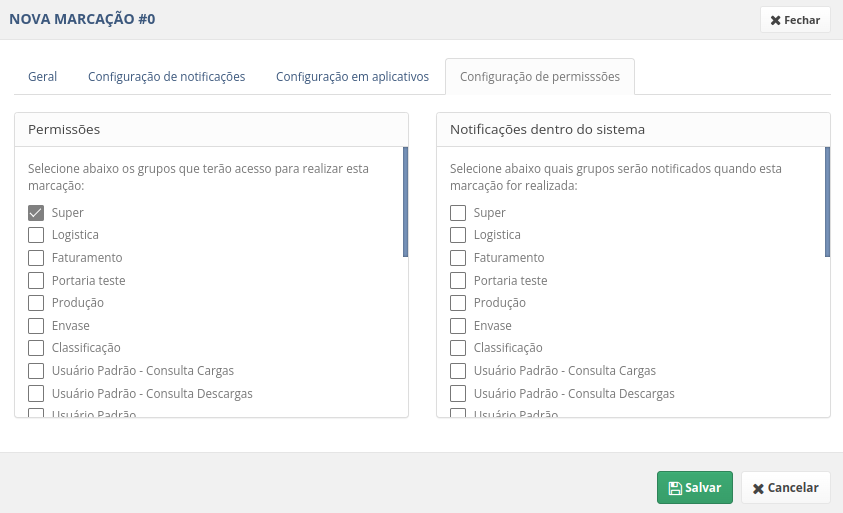
Task: Open Configuração de notificações tab
Action: (x=167, y=76)
